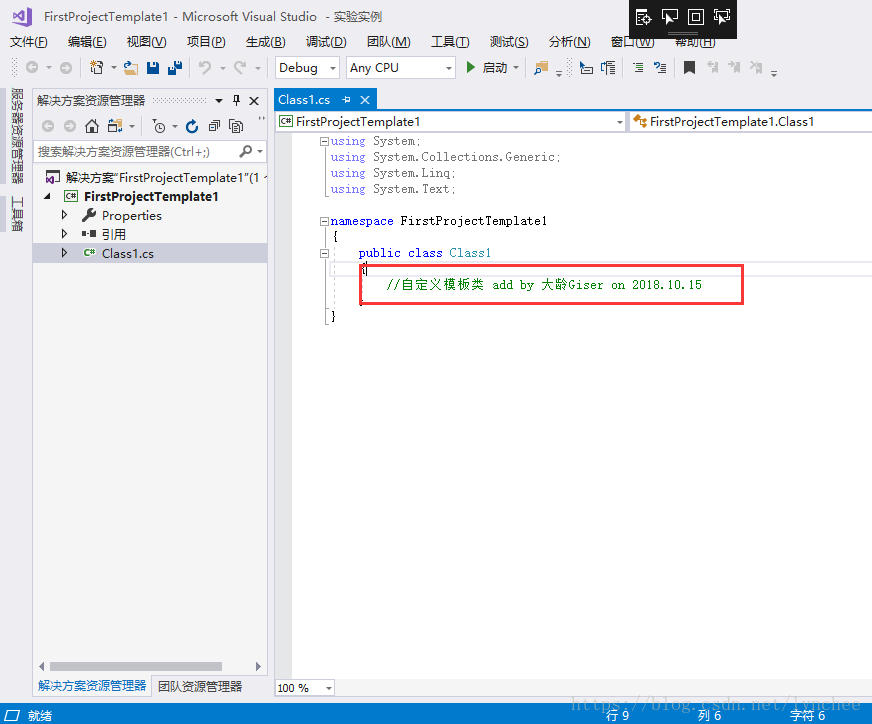Click the Find in Files toolbar icon
Viewport: 872px width, 724px height.
541,68
